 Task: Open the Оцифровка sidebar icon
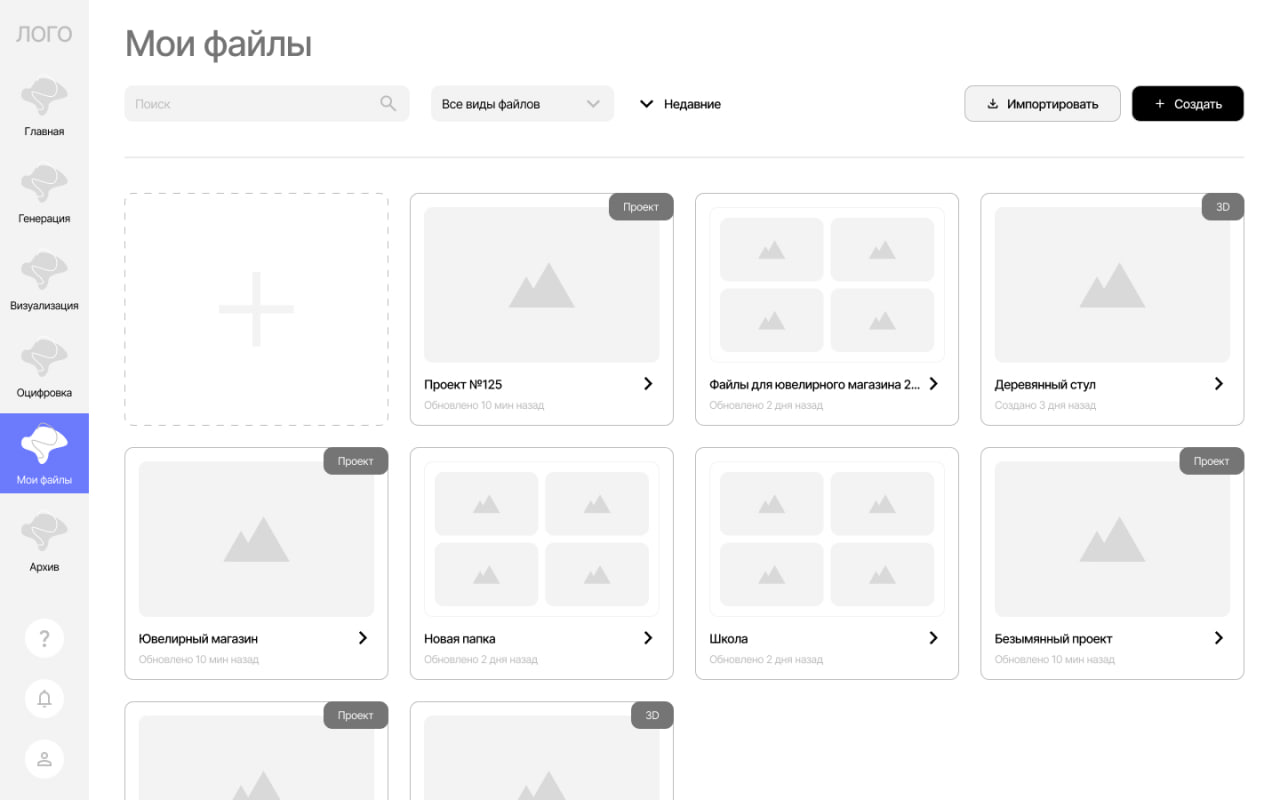coord(44,359)
